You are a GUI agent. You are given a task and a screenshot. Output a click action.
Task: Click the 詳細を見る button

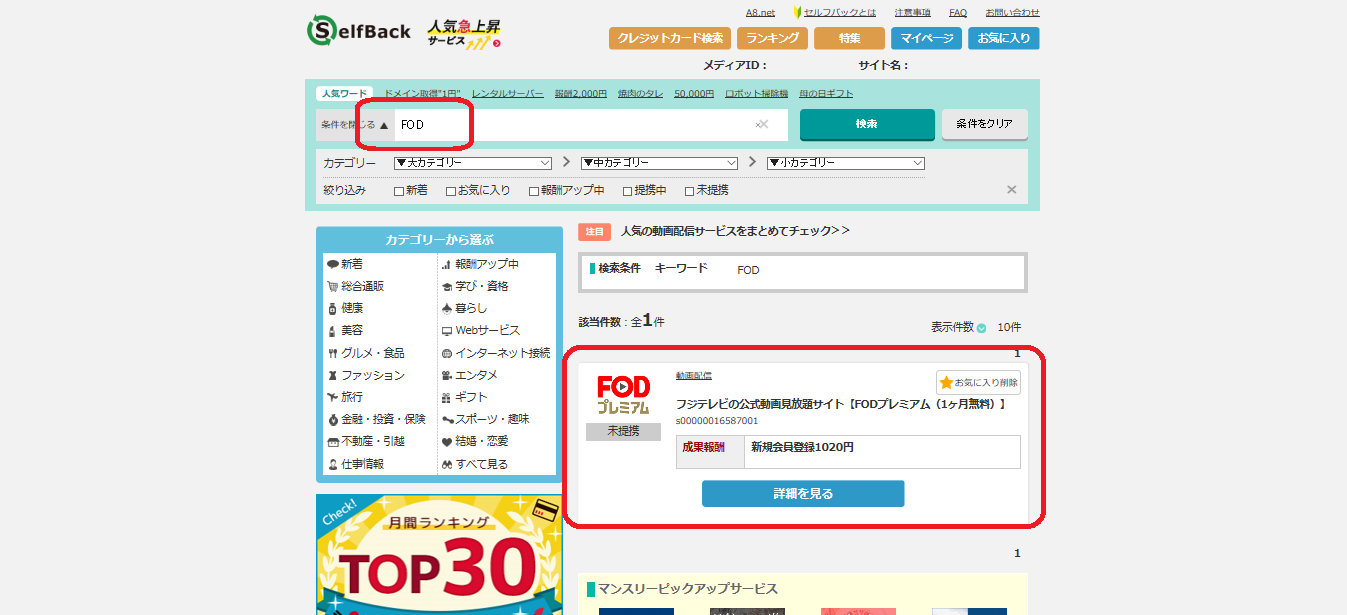click(x=803, y=494)
